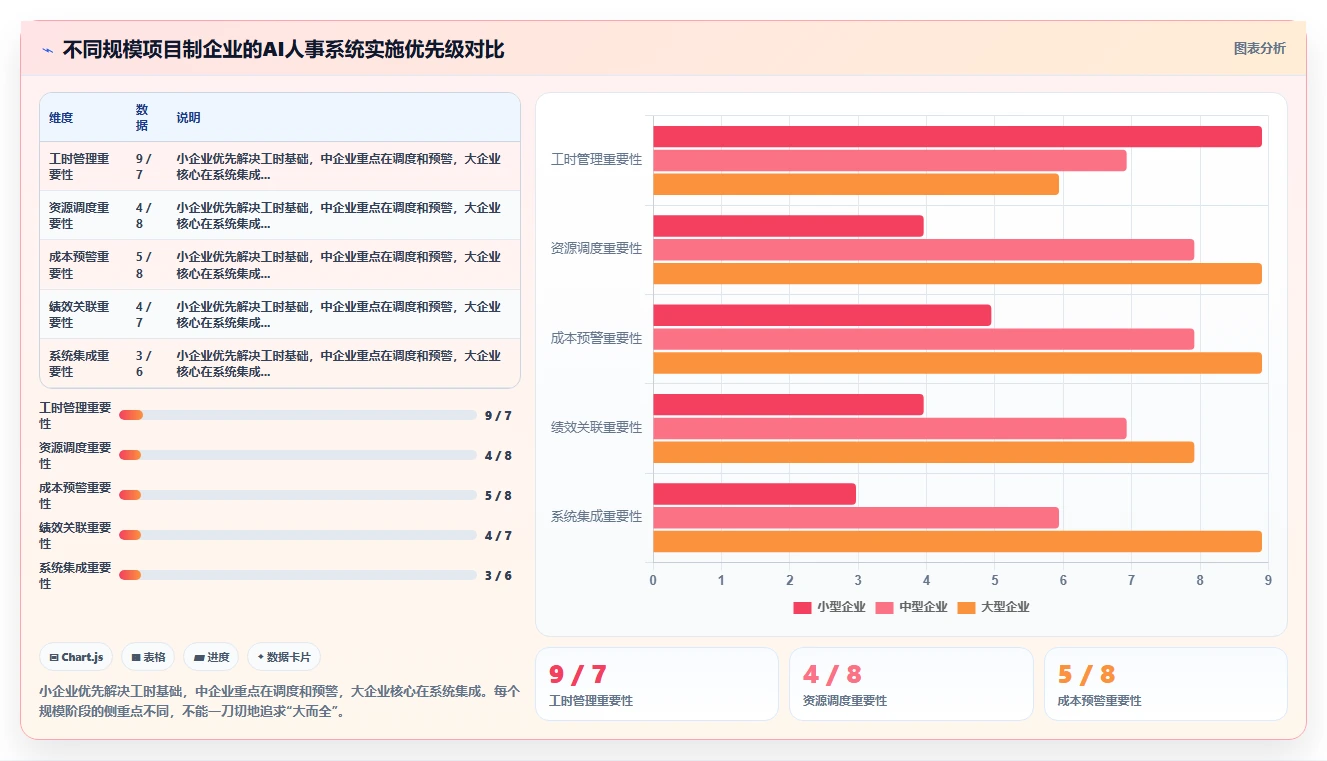Click 小型企业 bar for 资源调度重要性
Image resolution: width=1327 pixels, height=761 pixels.
point(788,226)
